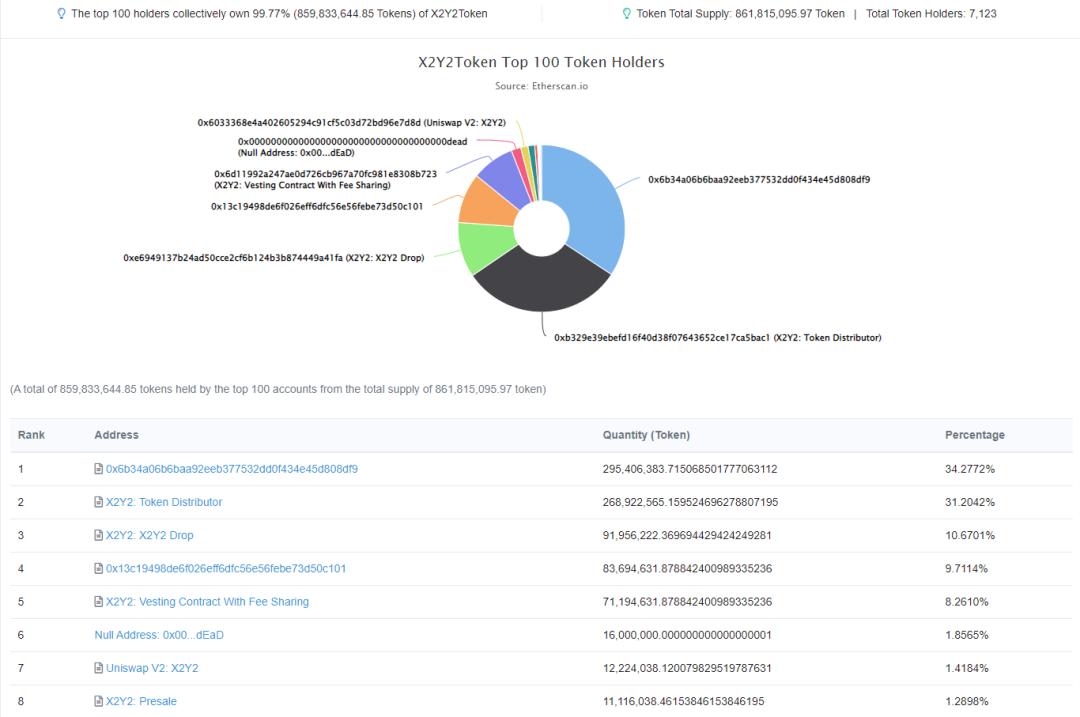The height and width of the screenshot is (717, 1080).
Task: Visit the Null Address: 0x00...dEaD link
Action: [x=159, y=635]
